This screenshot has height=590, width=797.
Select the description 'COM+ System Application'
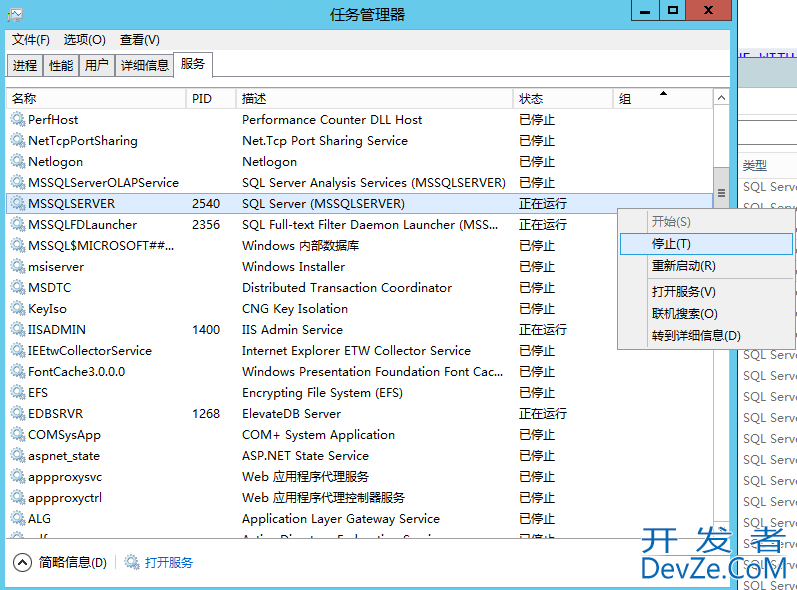[318, 434]
